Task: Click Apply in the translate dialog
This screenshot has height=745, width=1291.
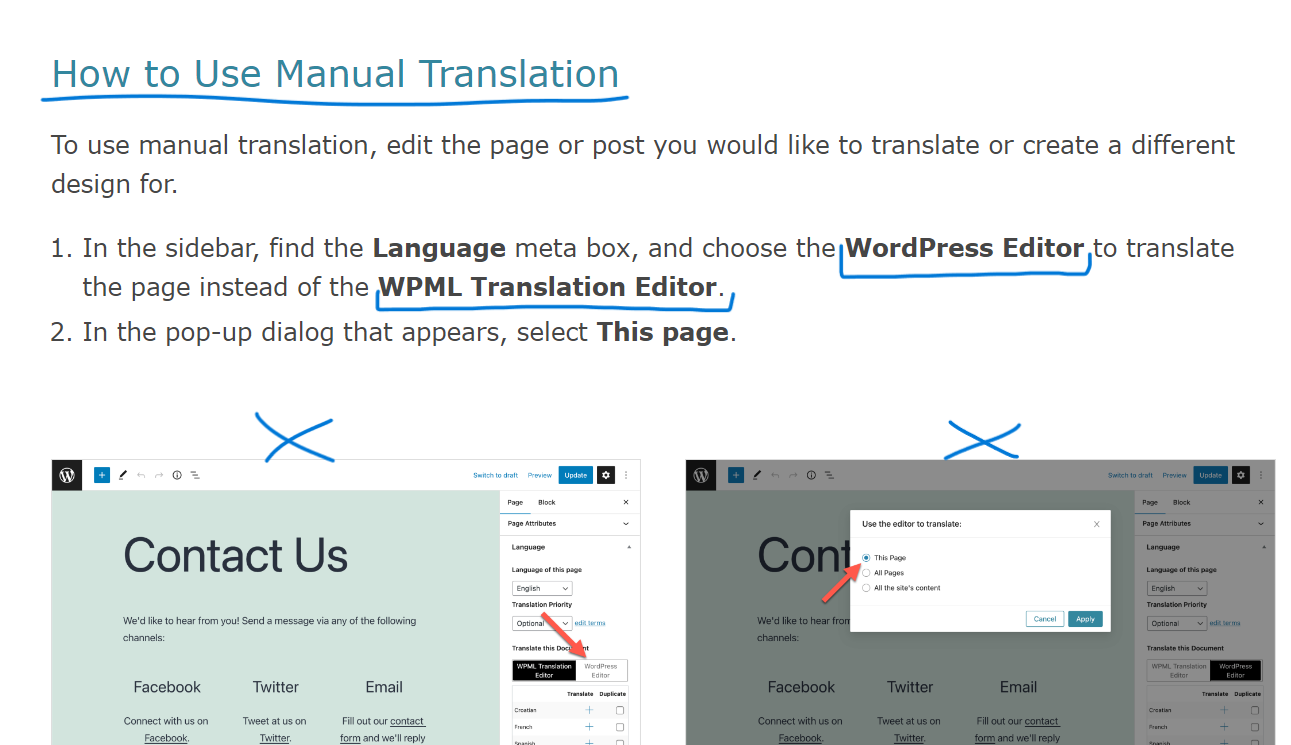Action: [1085, 619]
